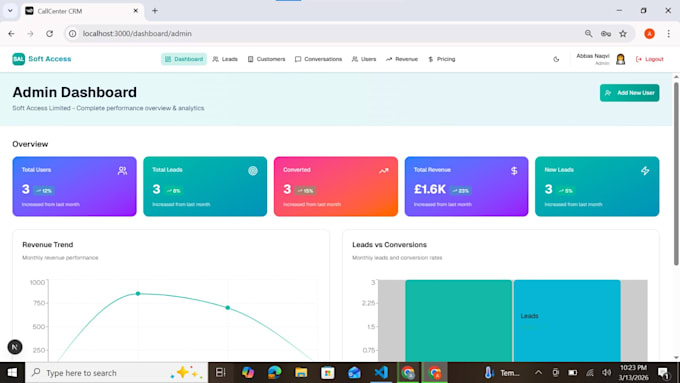The height and width of the screenshot is (383, 680).
Task: Click the Total Users card people icon
Action: point(122,170)
